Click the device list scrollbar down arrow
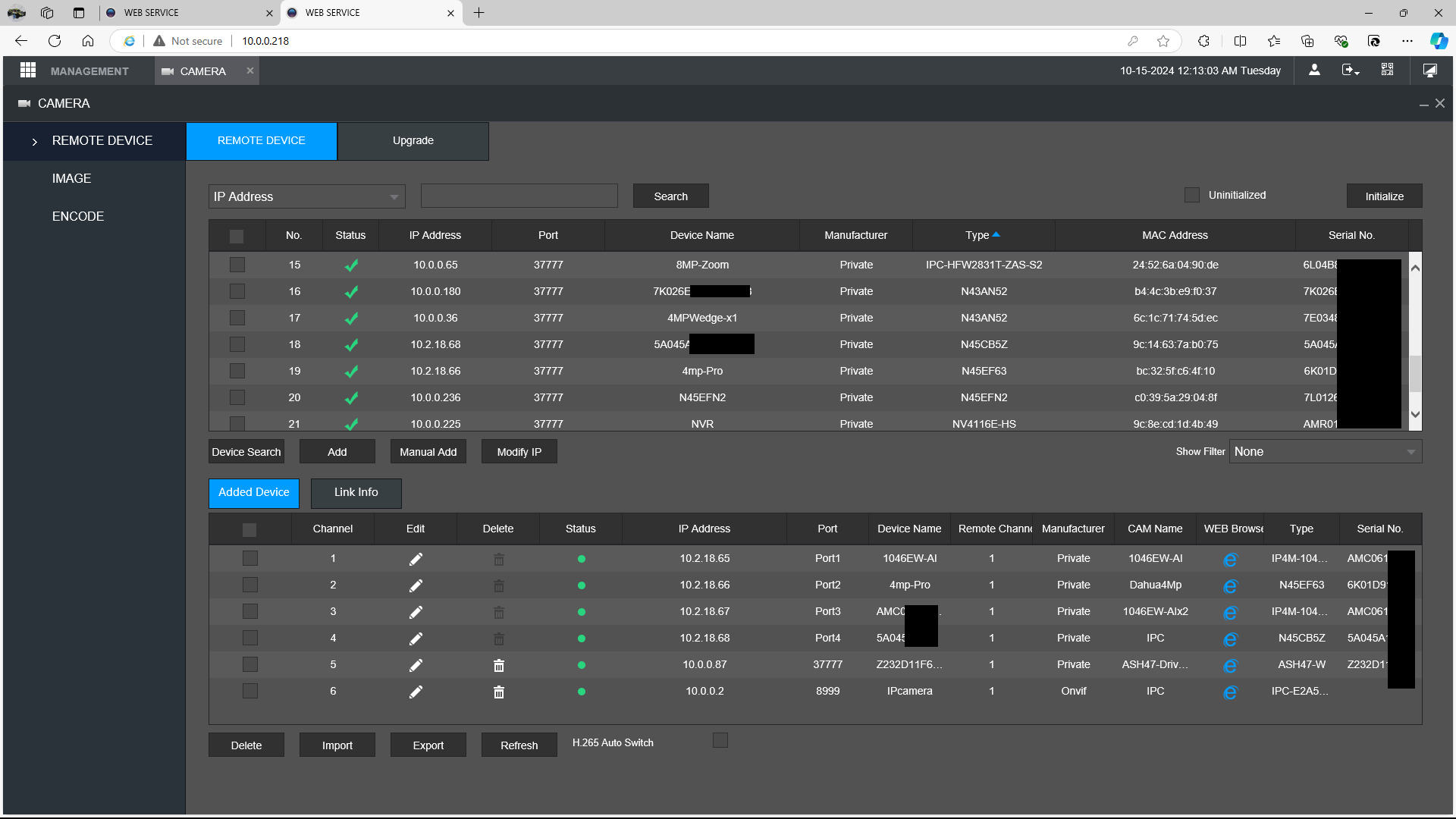 (x=1415, y=414)
